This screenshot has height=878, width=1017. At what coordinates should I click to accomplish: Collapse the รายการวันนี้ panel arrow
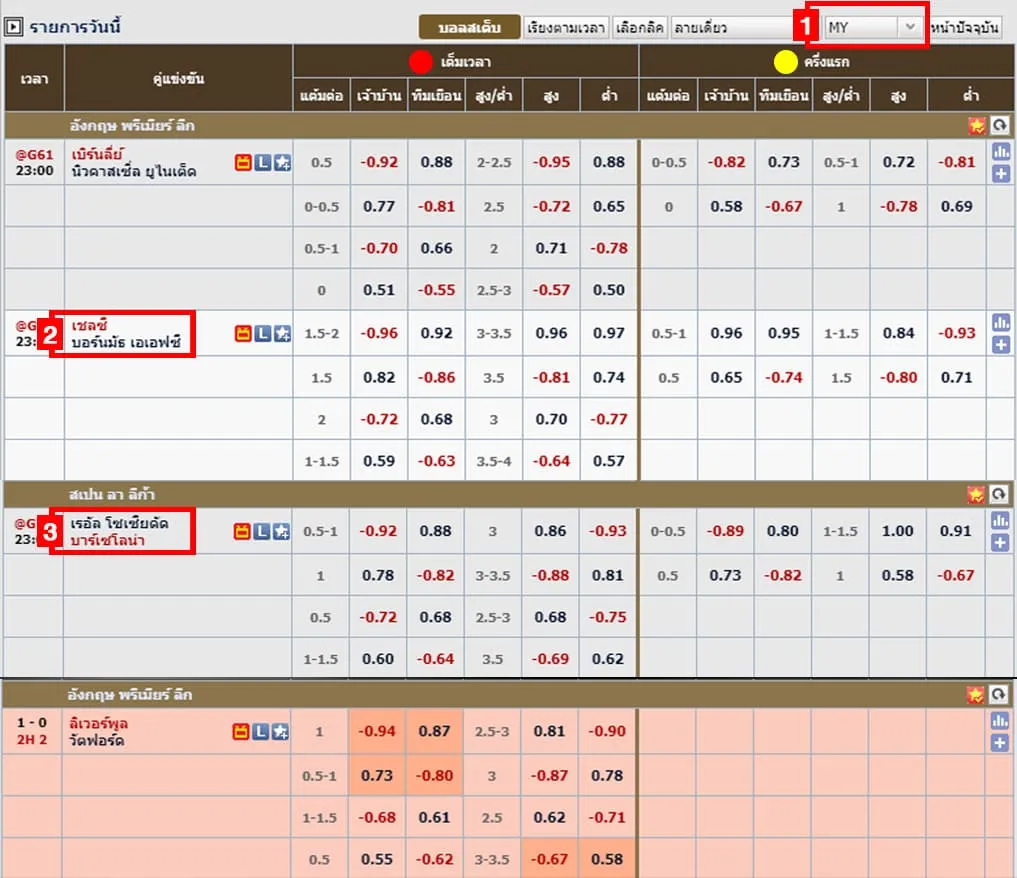tap(13, 27)
